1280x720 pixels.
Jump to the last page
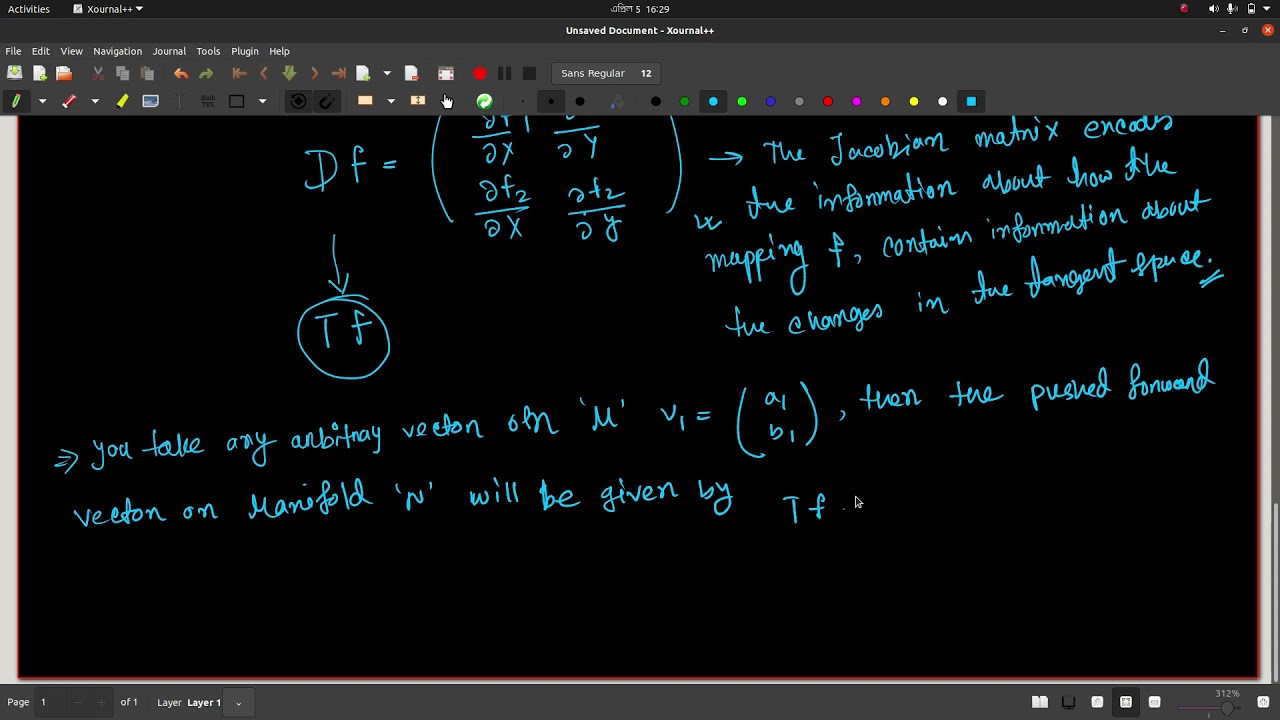(x=339, y=73)
